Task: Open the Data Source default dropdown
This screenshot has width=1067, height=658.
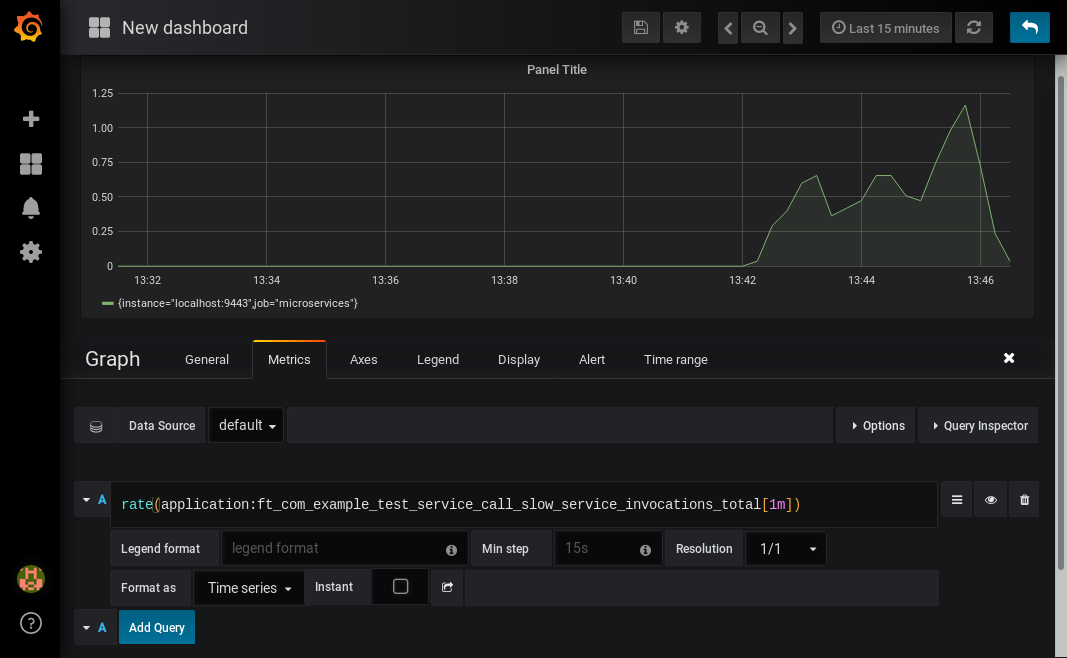Action: [x=246, y=425]
